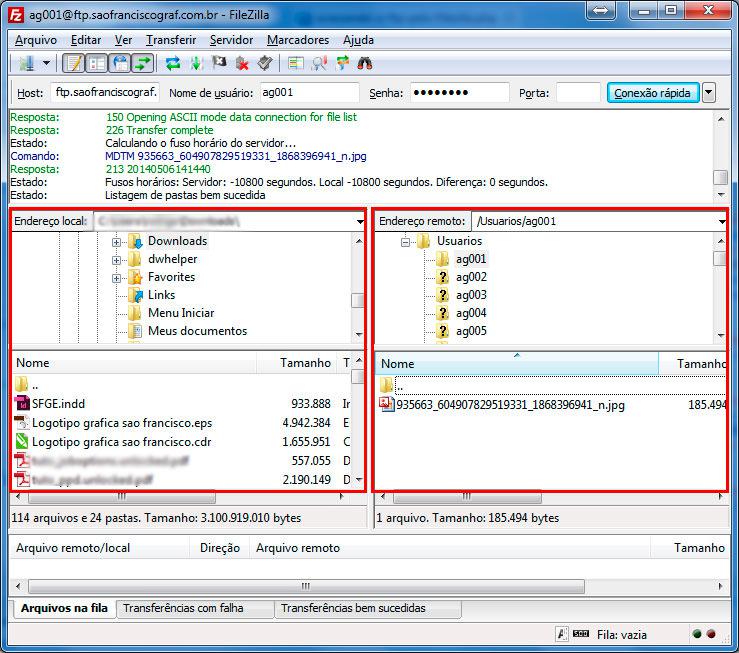Open the Endereço remoto path dropdown
The width and height of the screenshot is (739, 653).
click(722, 221)
